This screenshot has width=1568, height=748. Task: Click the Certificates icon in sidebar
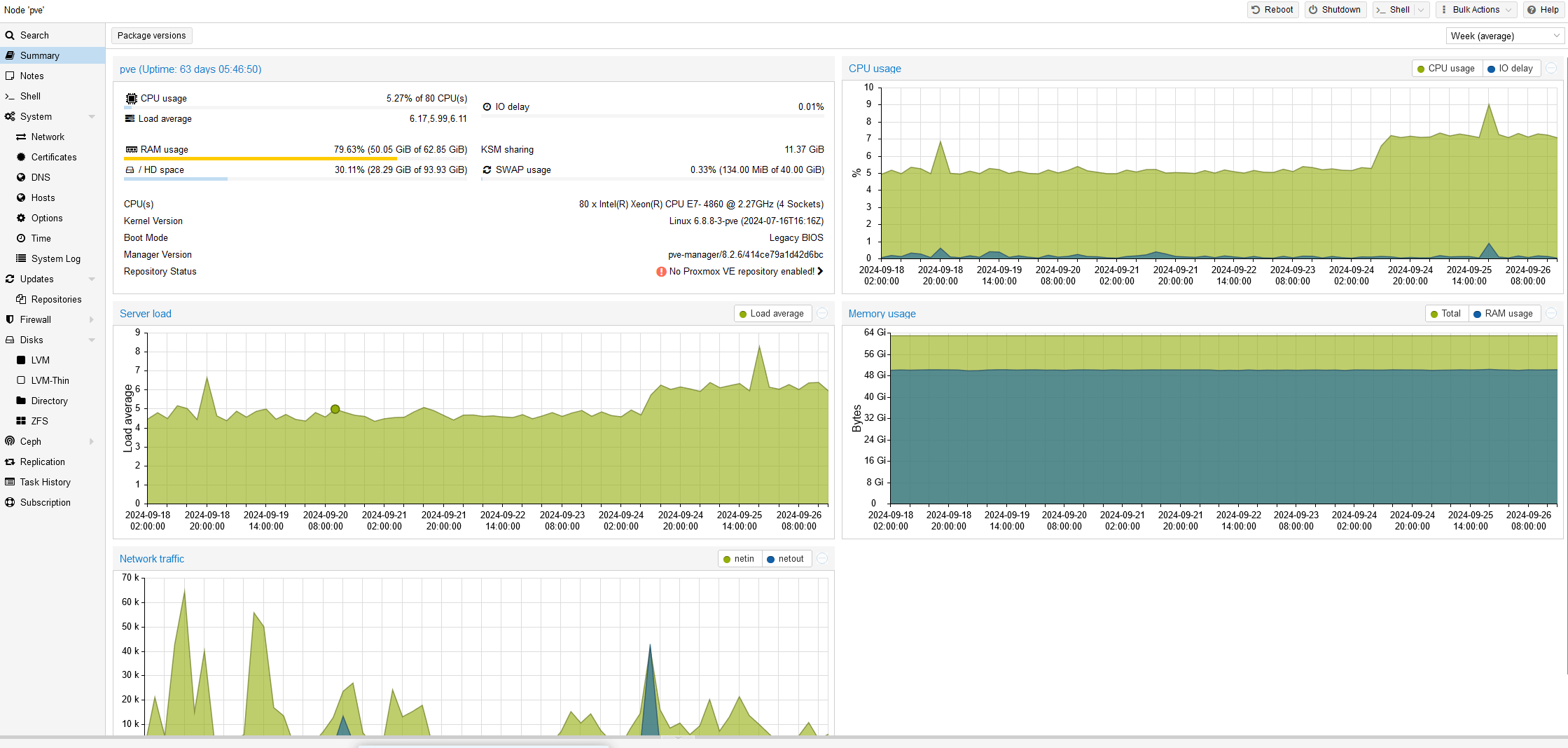click(21, 157)
